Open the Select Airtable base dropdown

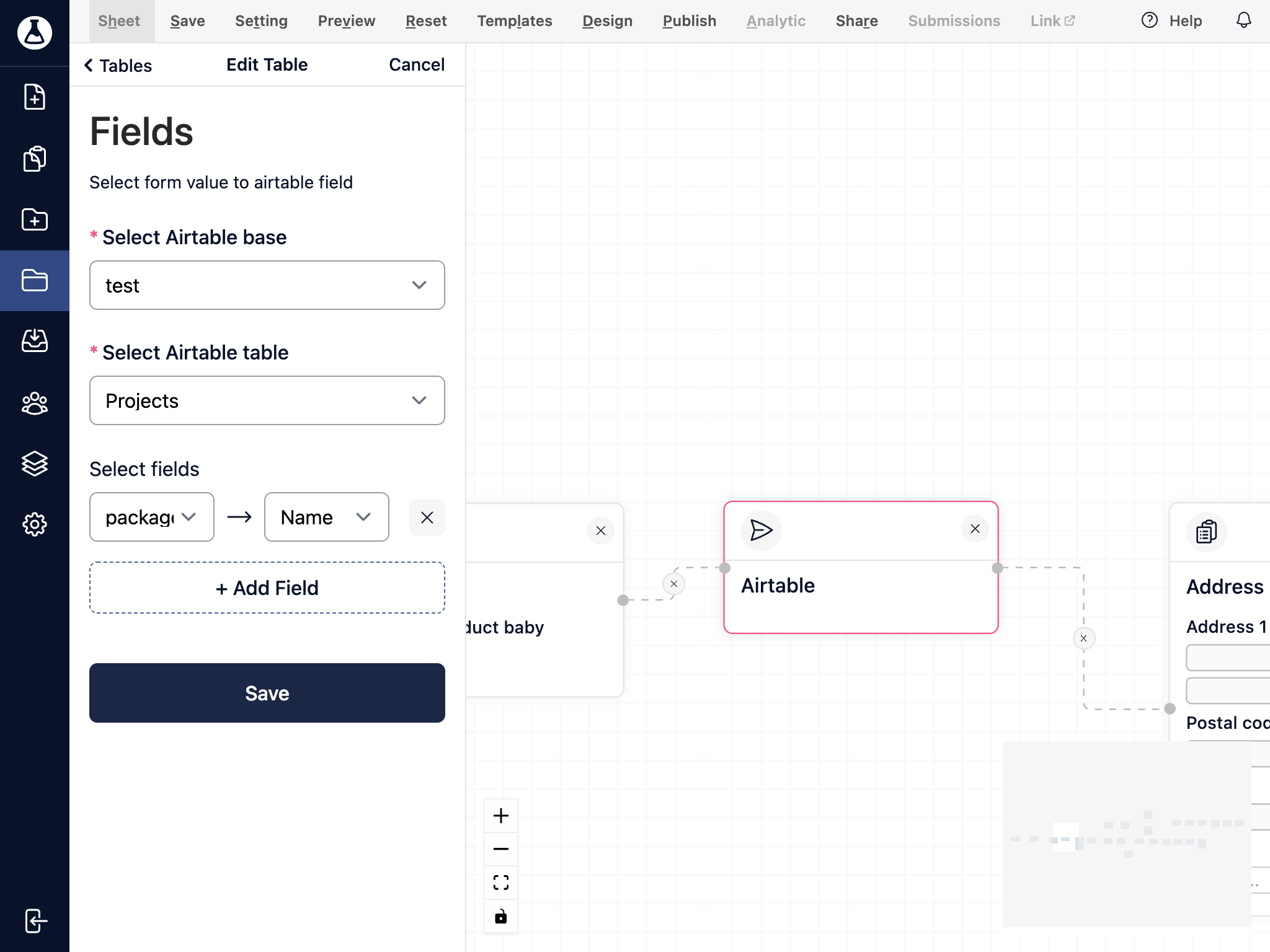267,285
